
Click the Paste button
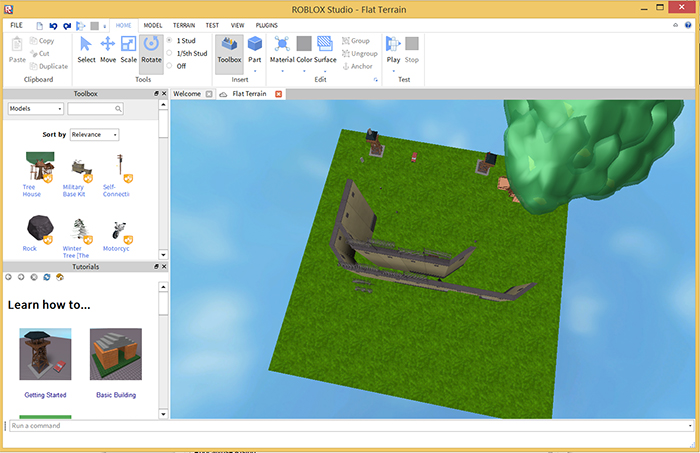[17, 50]
